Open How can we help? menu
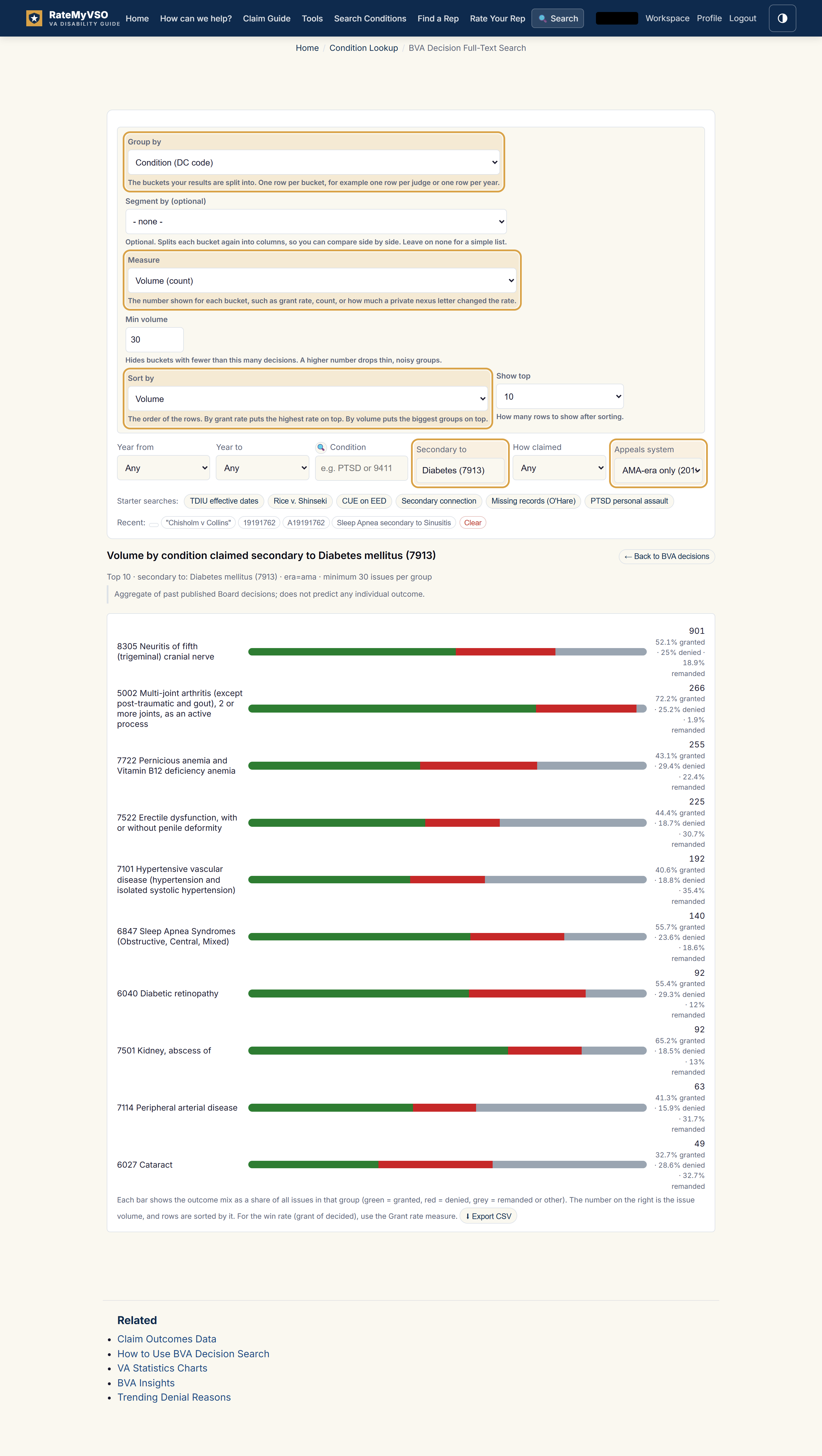 click(196, 18)
